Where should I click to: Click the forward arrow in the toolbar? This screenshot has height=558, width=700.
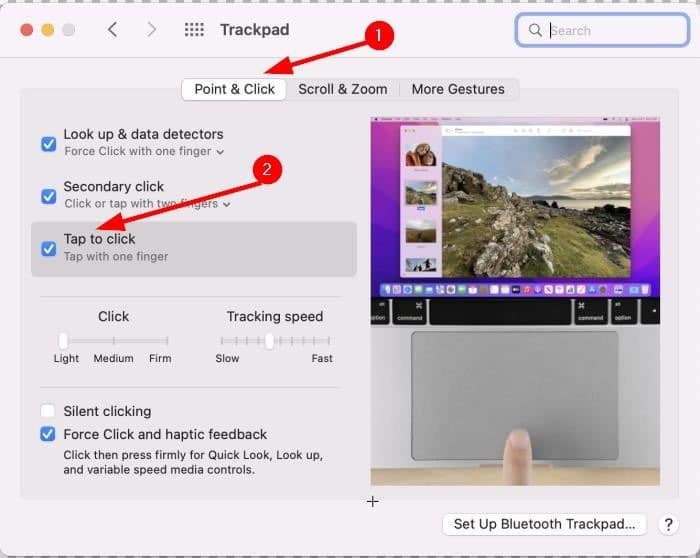point(152,30)
